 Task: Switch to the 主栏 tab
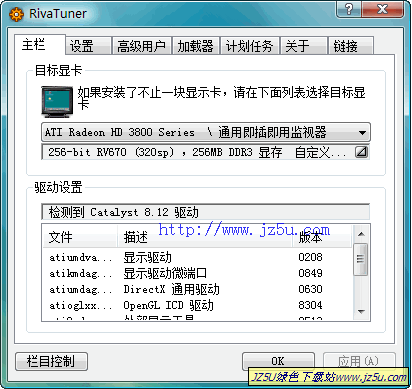click(x=39, y=44)
